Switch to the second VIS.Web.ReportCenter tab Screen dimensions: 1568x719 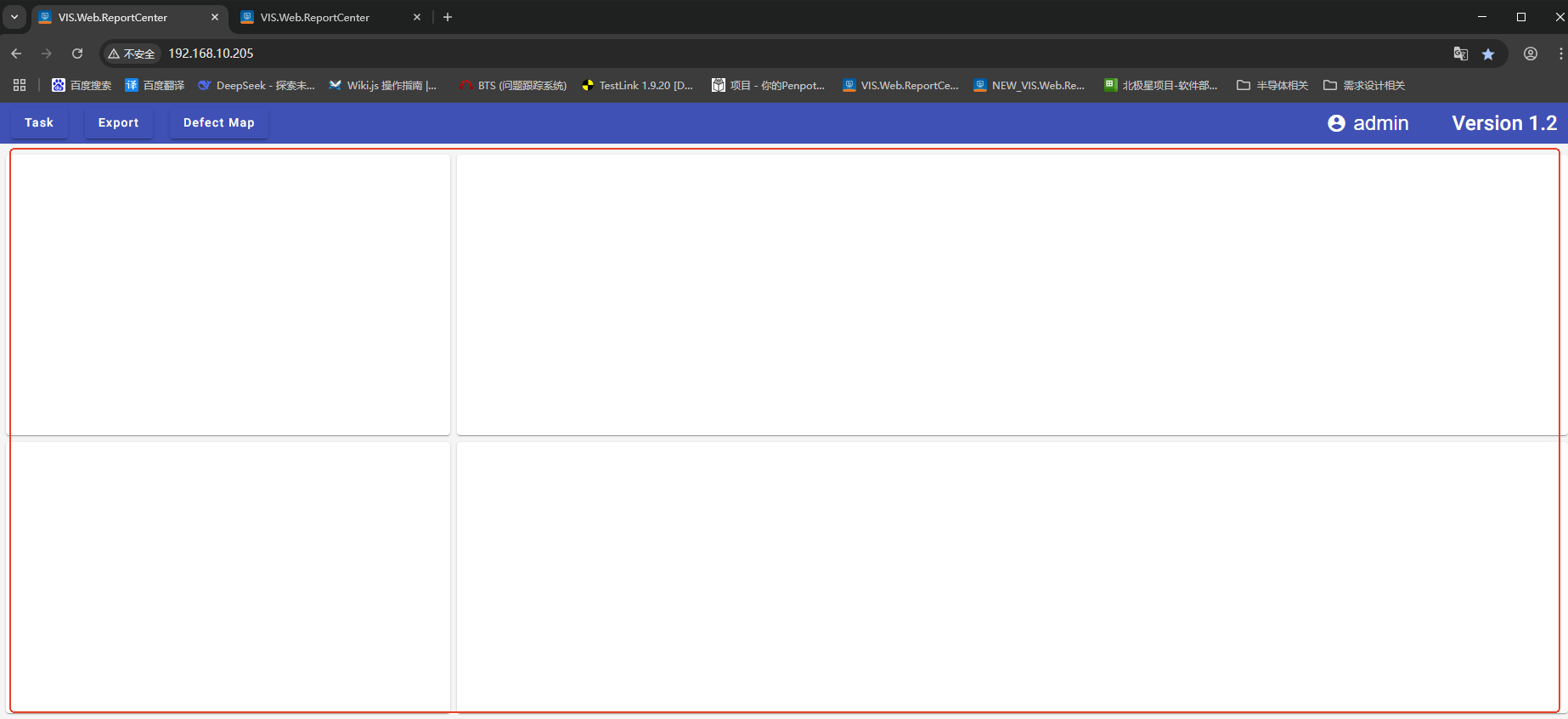331,18
